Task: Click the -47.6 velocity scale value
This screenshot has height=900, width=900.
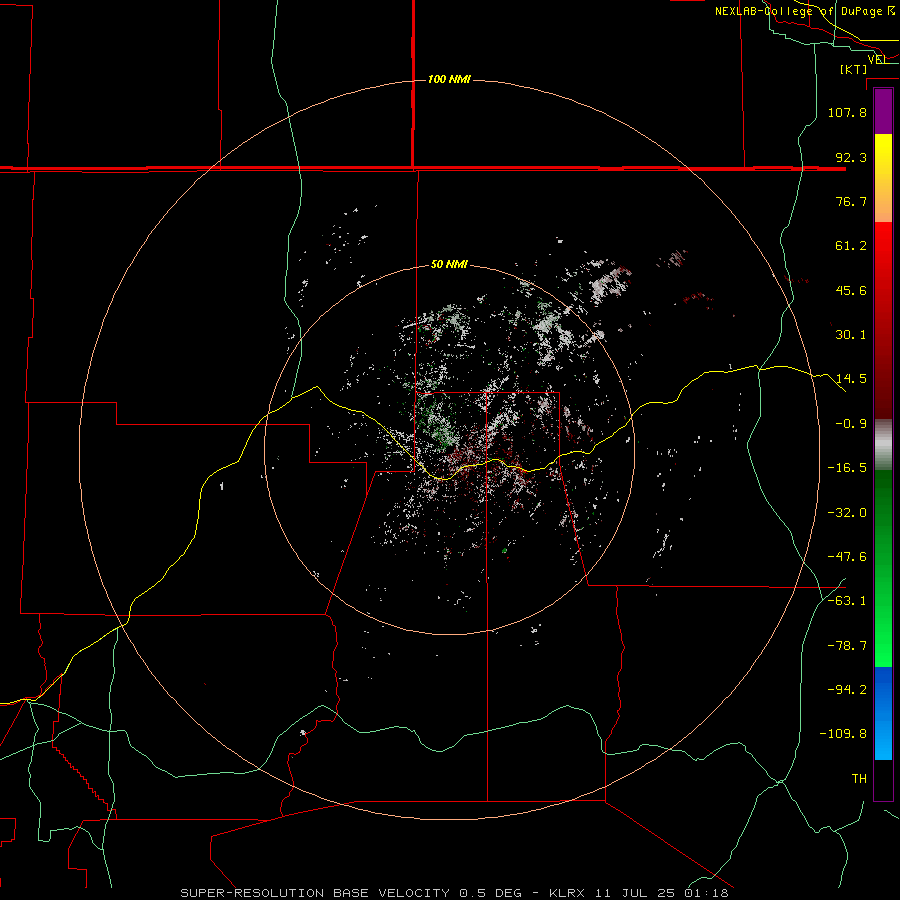Action: tap(847, 557)
